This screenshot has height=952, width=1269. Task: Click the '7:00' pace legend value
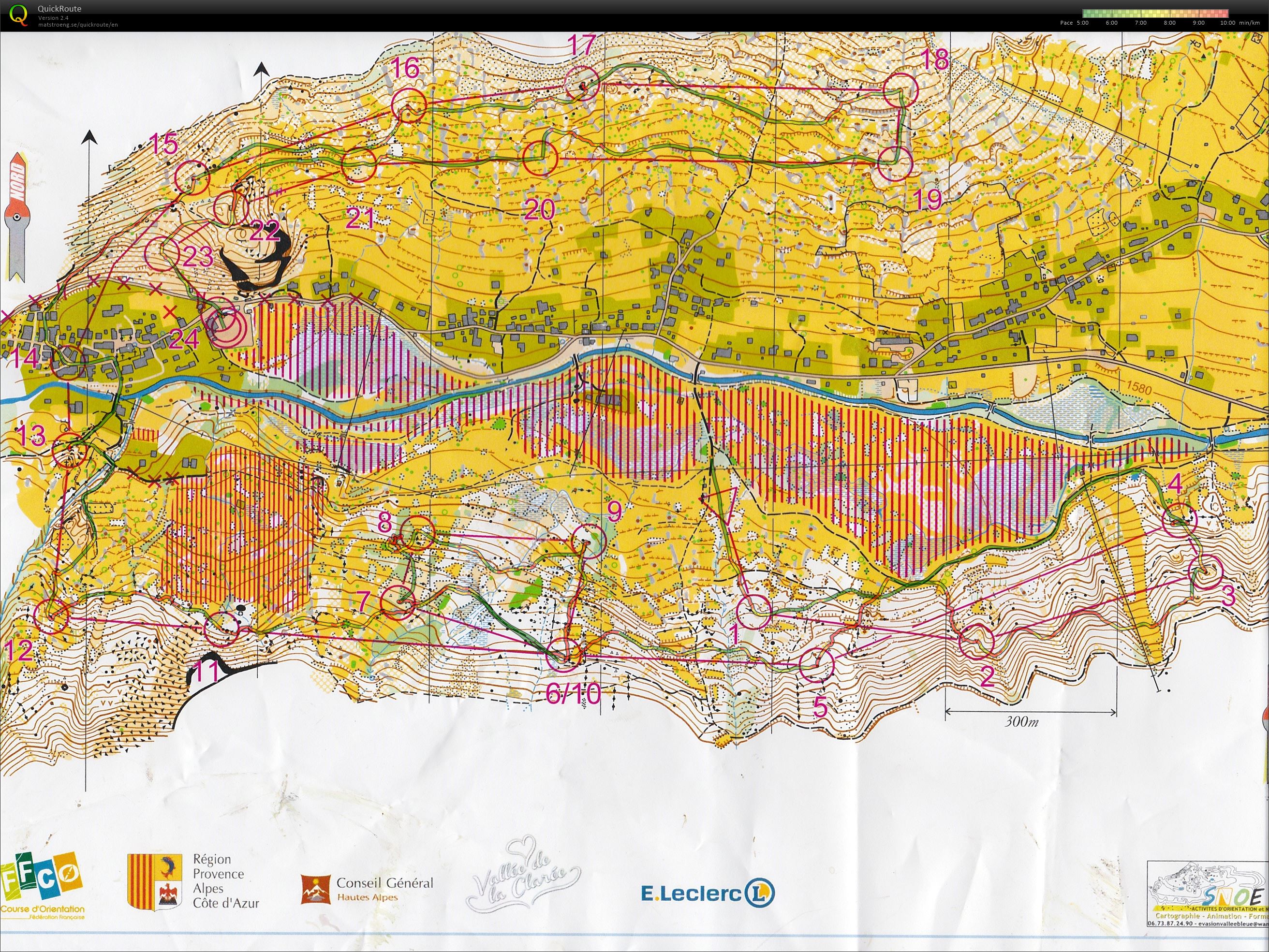tap(1140, 23)
